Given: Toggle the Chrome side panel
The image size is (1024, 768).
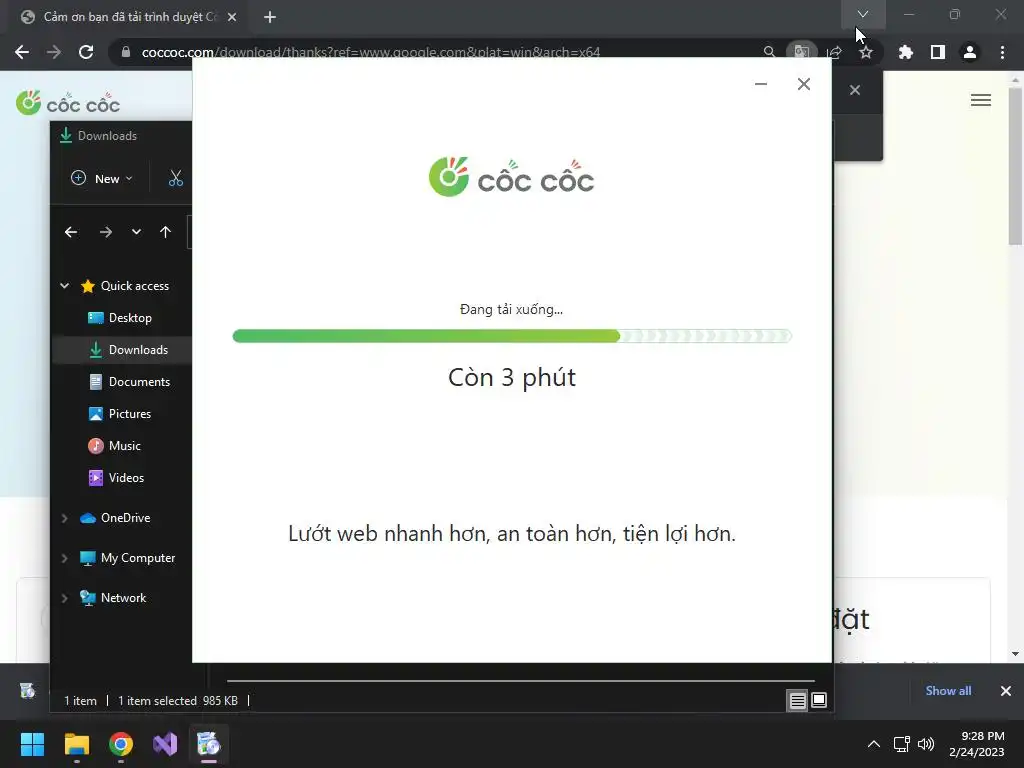Looking at the screenshot, I should [938, 52].
